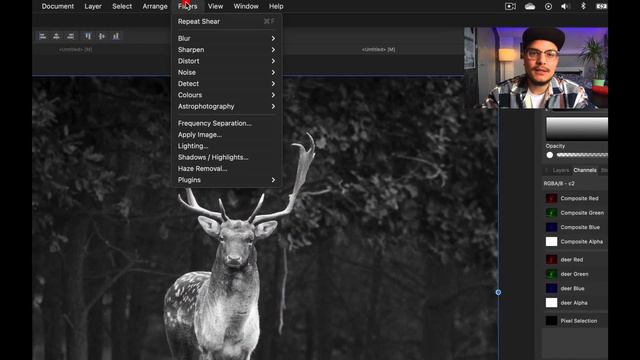This screenshot has width=640, height=360.
Task: Click the battery status icon
Action: tap(601, 6)
